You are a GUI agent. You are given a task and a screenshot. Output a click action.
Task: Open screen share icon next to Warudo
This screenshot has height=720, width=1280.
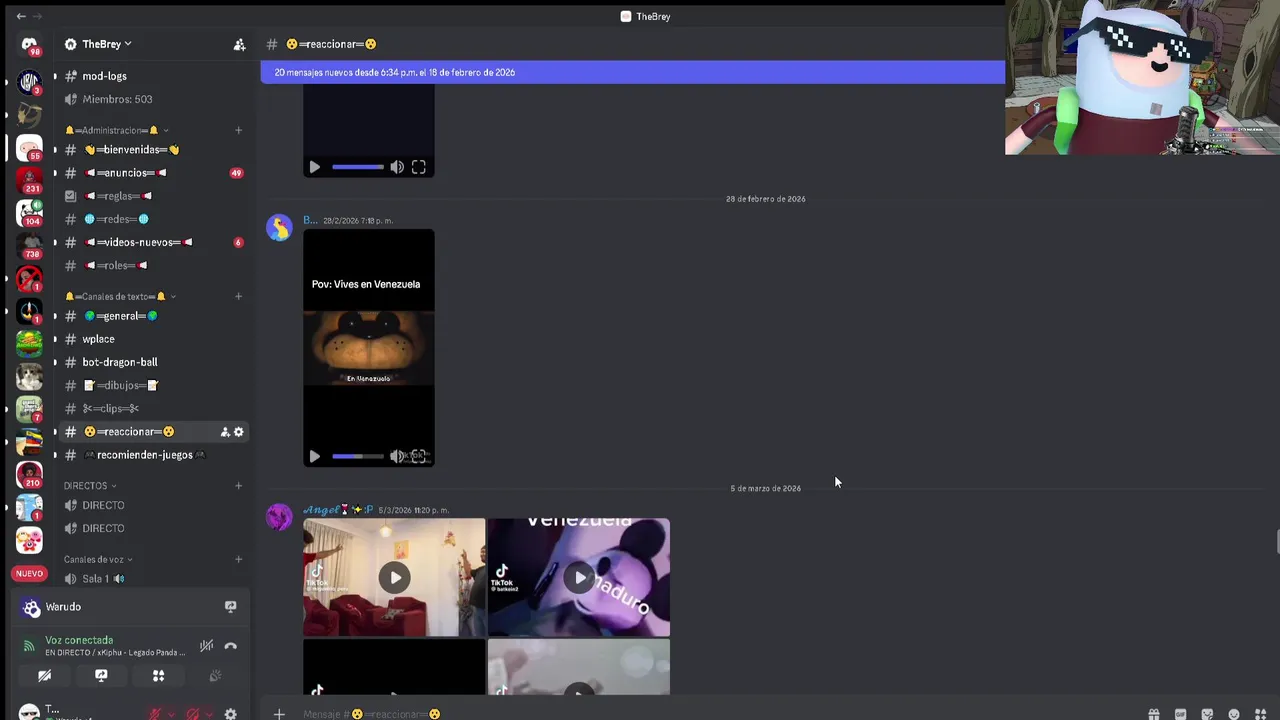click(230, 607)
